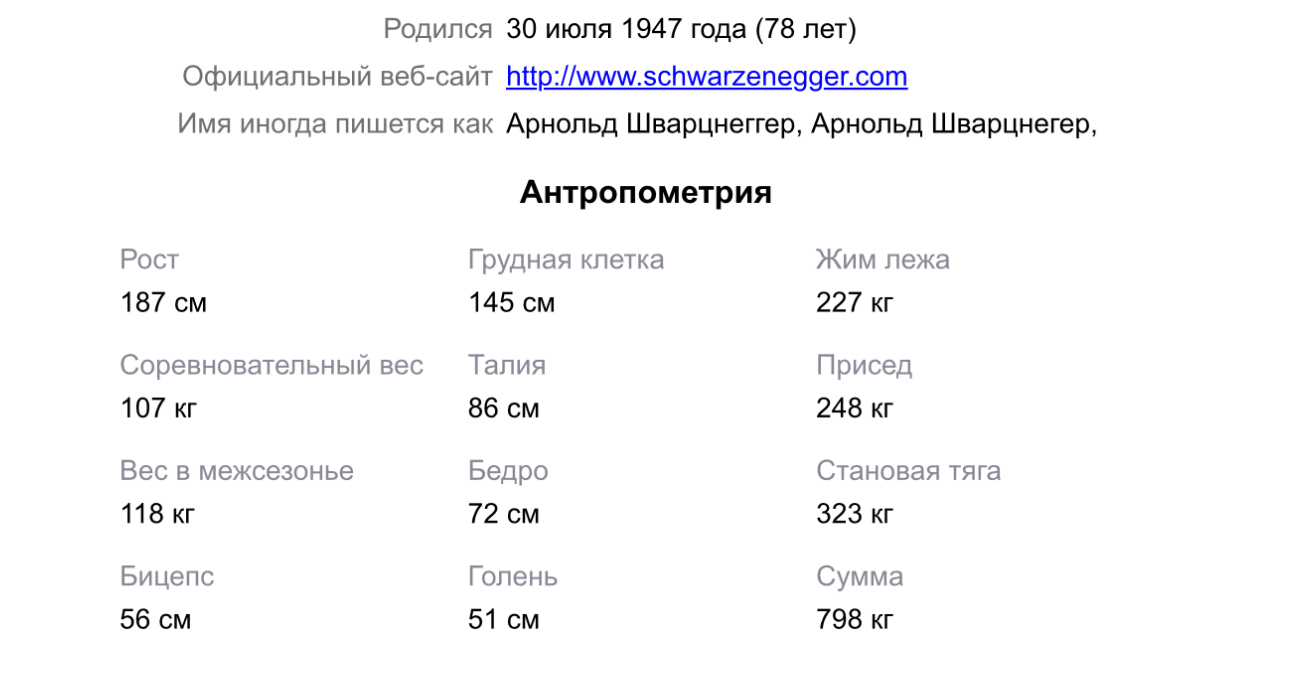This screenshot has width=1301, height=681.
Task: Select the Бицепс value 56 см
Action: point(155,620)
